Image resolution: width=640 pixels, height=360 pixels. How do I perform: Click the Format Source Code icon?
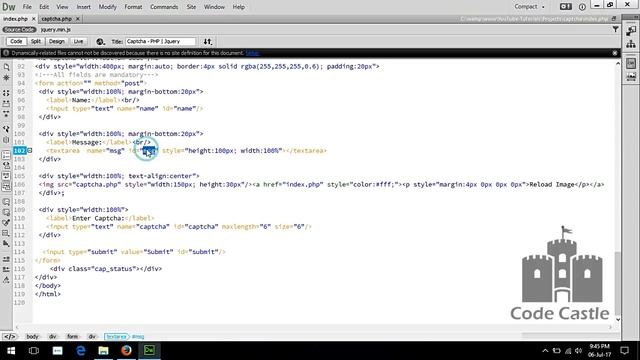[6, 280]
